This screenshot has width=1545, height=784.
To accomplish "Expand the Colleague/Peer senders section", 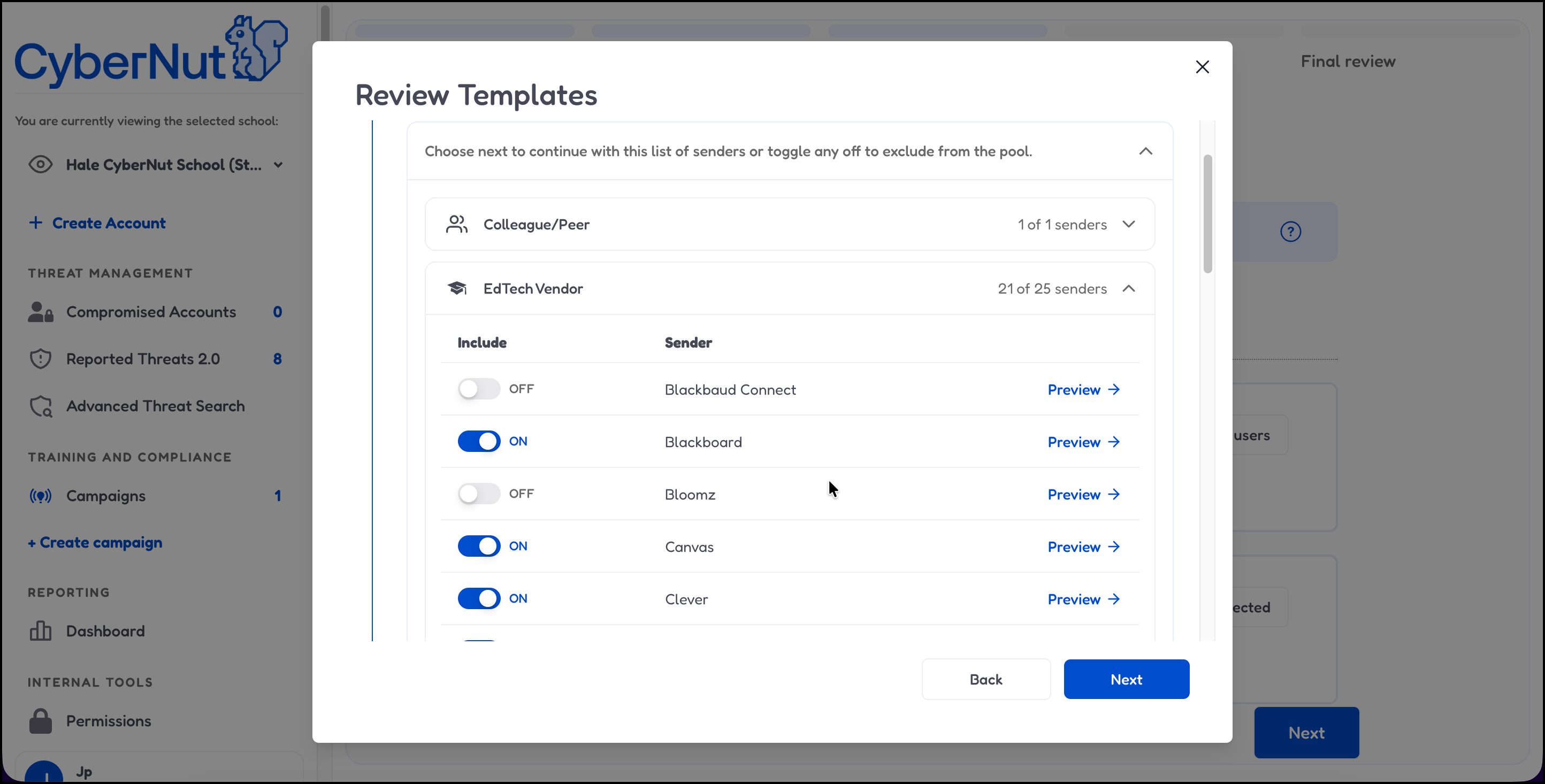I will [1129, 224].
